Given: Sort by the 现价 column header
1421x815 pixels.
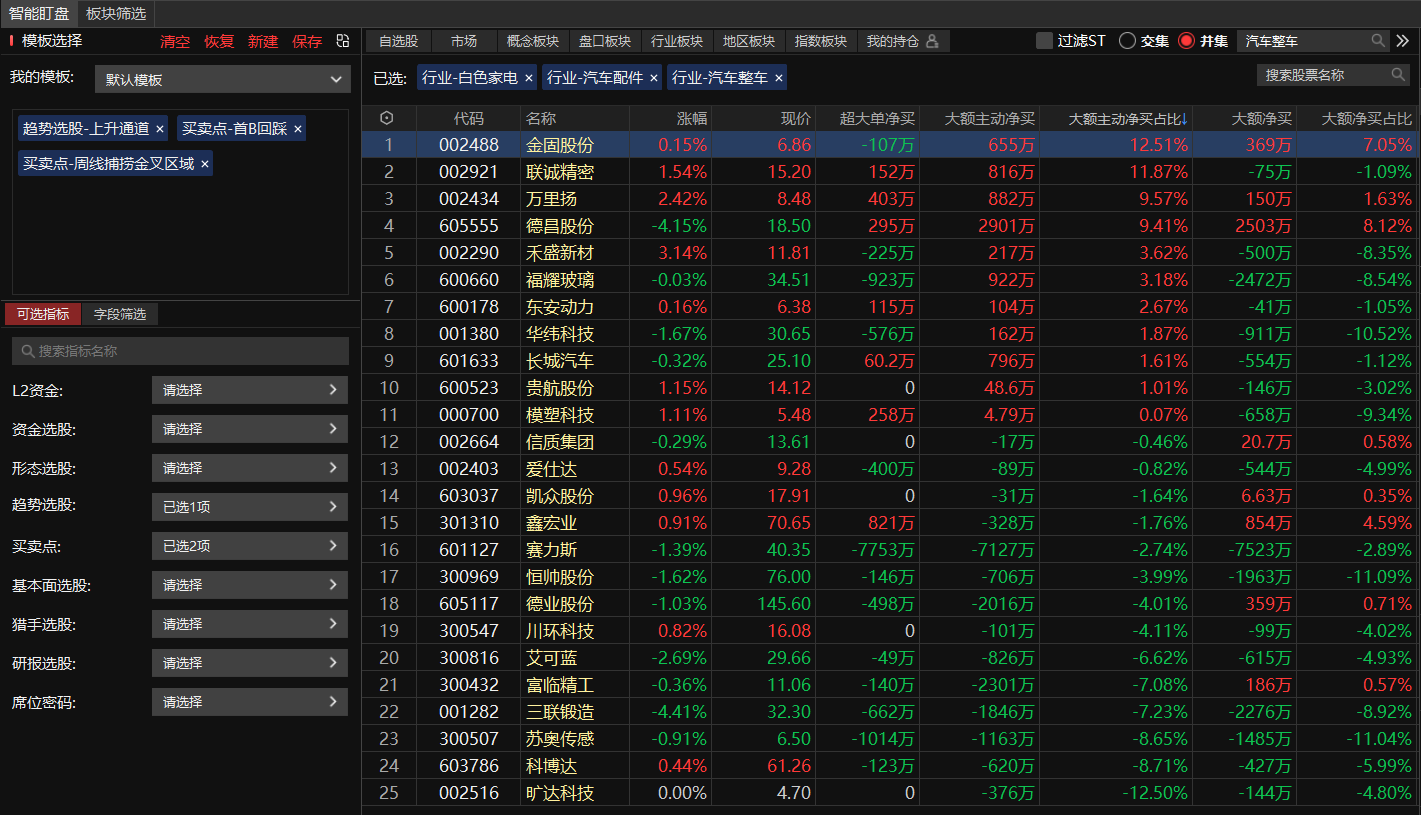Looking at the screenshot, I should tap(796, 118).
